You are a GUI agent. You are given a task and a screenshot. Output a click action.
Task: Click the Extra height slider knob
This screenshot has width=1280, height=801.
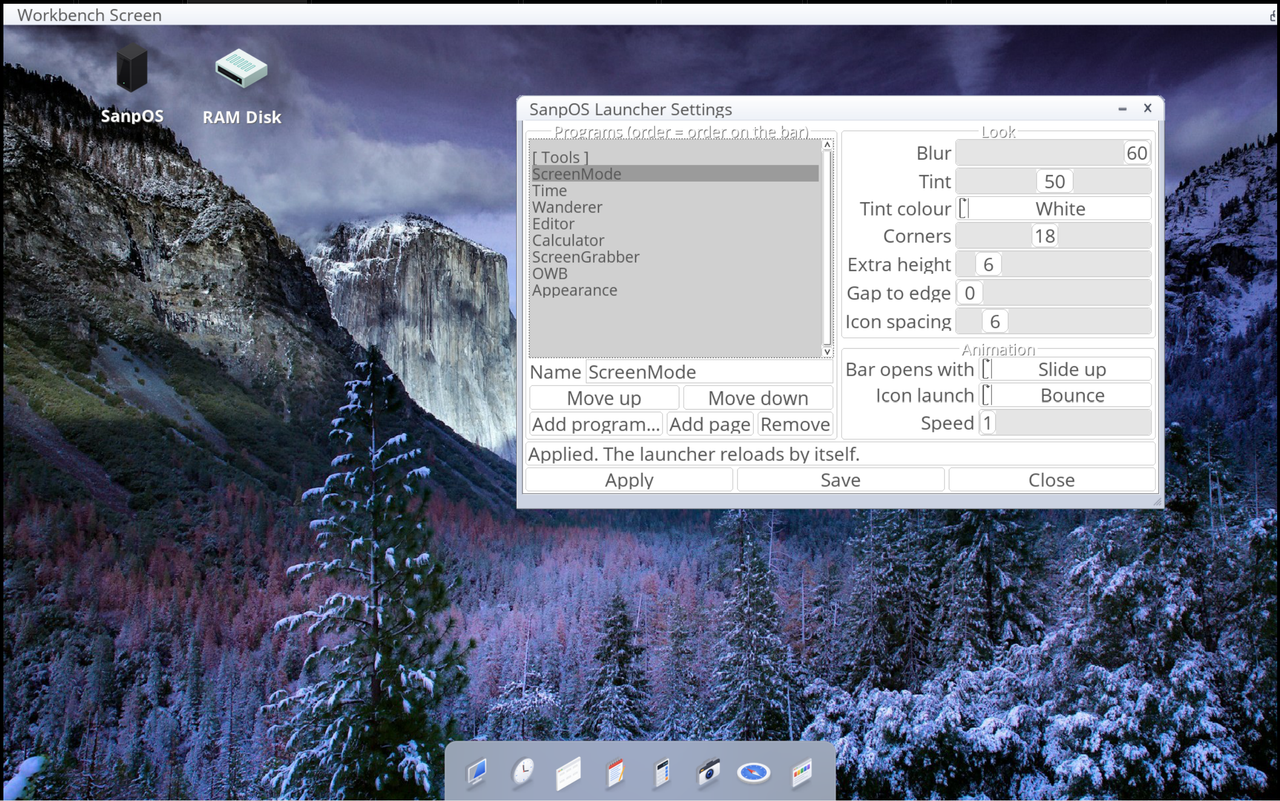[x=989, y=264]
